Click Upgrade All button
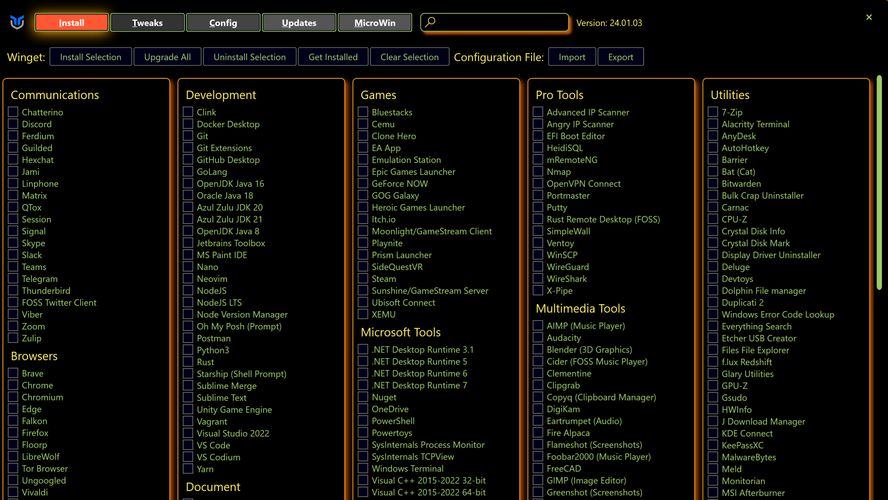 pyautogui.click(x=167, y=57)
